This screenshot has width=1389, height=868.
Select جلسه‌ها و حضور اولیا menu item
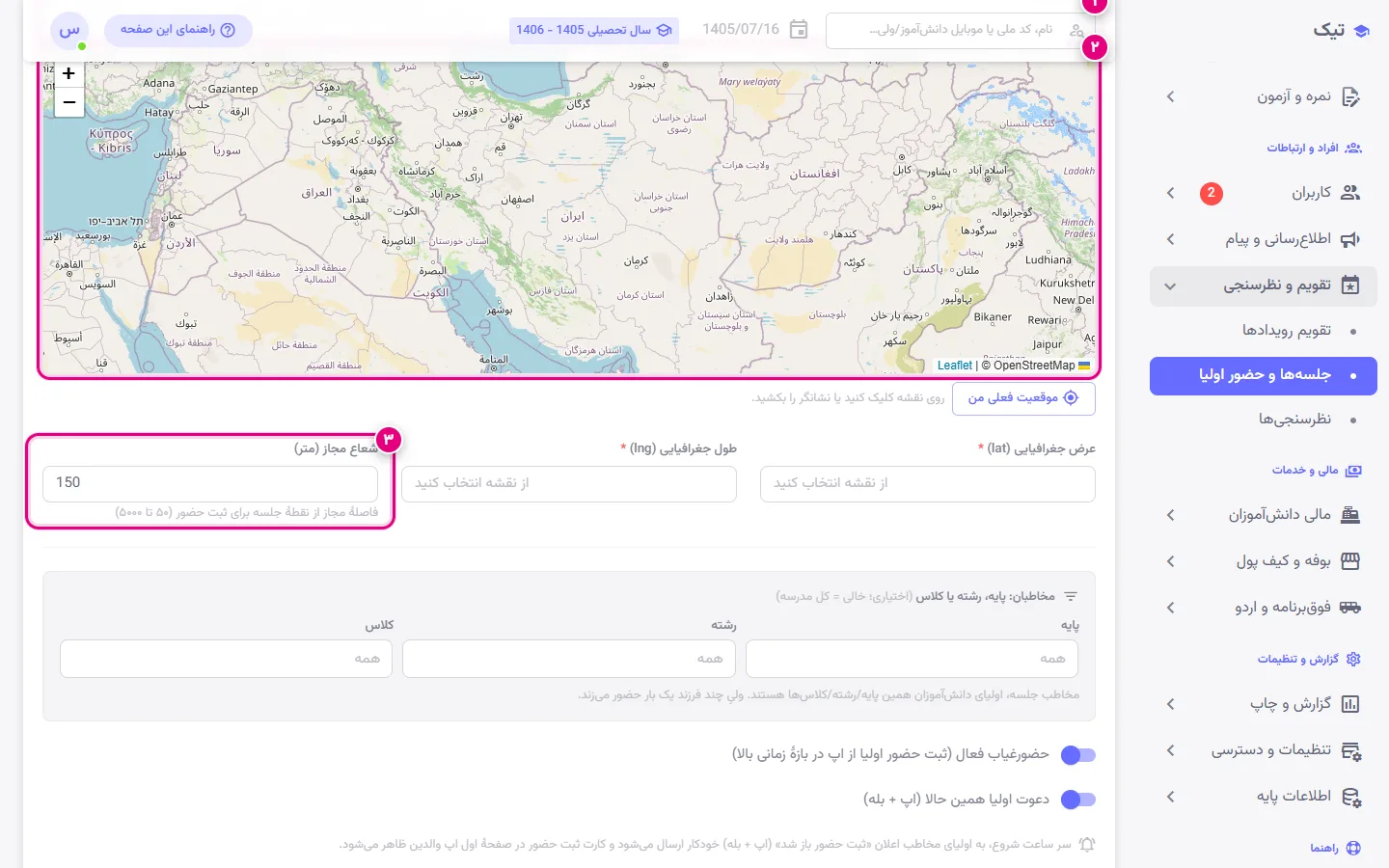pos(1264,376)
